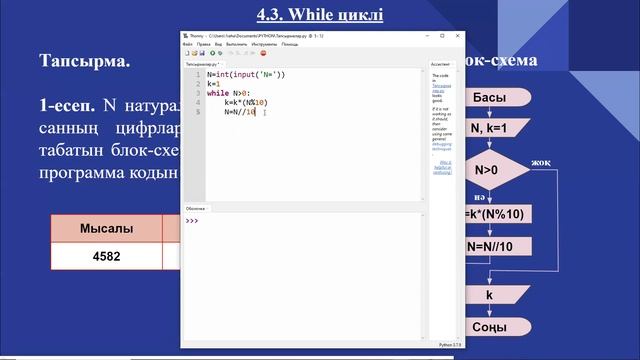Screen dimensions: 640x360
Task: Click the Step out debug icon
Action: tap(246, 53)
